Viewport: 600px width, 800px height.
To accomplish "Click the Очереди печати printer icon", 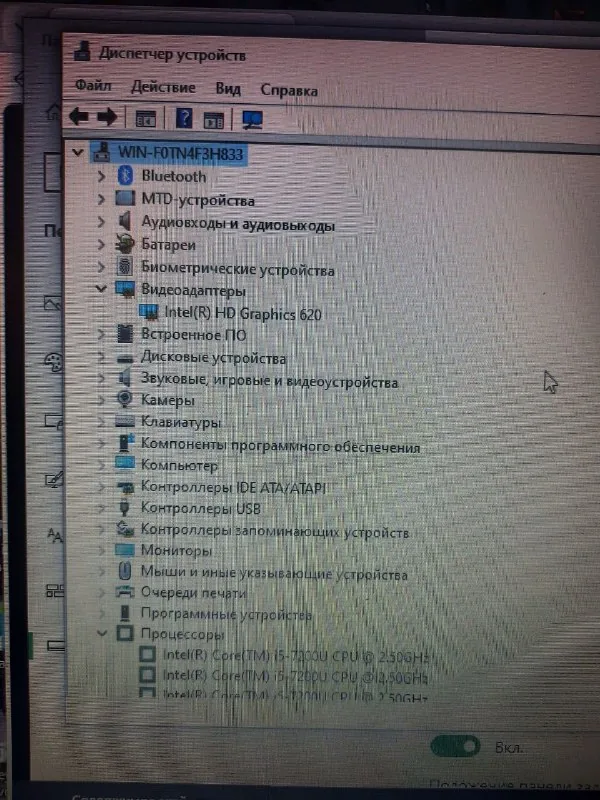I will [125, 592].
